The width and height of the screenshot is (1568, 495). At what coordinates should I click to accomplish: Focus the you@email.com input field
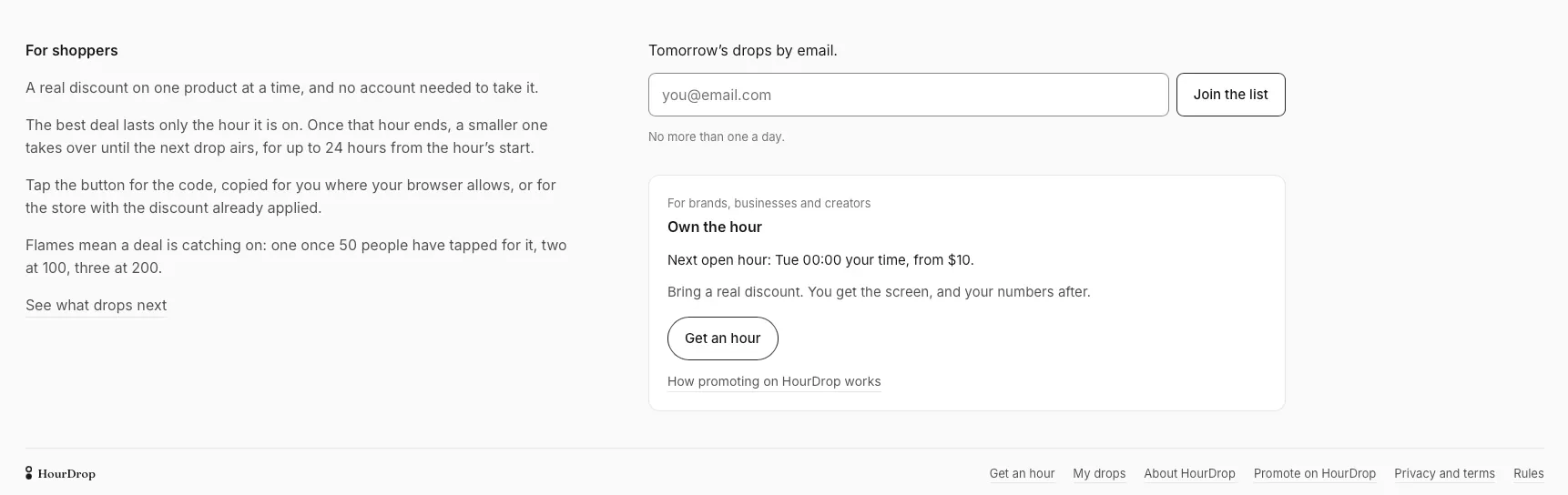pyautogui.click(x=908, y=95)
